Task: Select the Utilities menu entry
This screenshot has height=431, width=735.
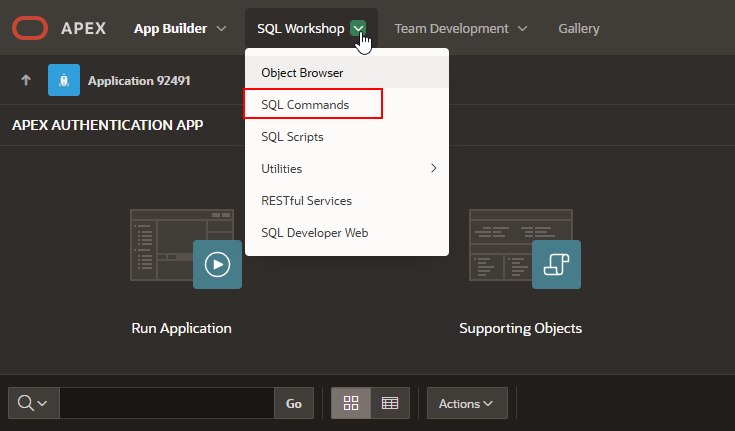Action: [x=347, y=168]
